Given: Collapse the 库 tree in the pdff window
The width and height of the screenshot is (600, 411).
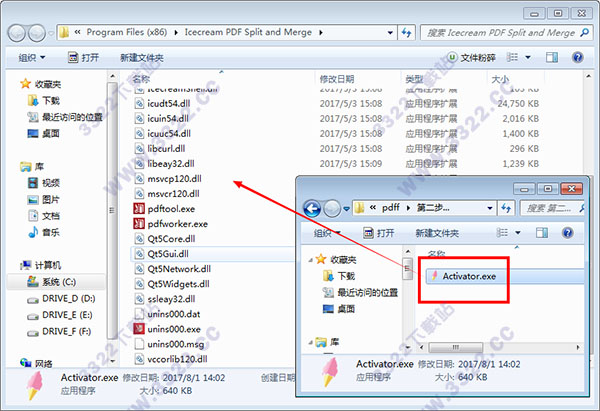Looking at the screenshot, I should 310,342.
